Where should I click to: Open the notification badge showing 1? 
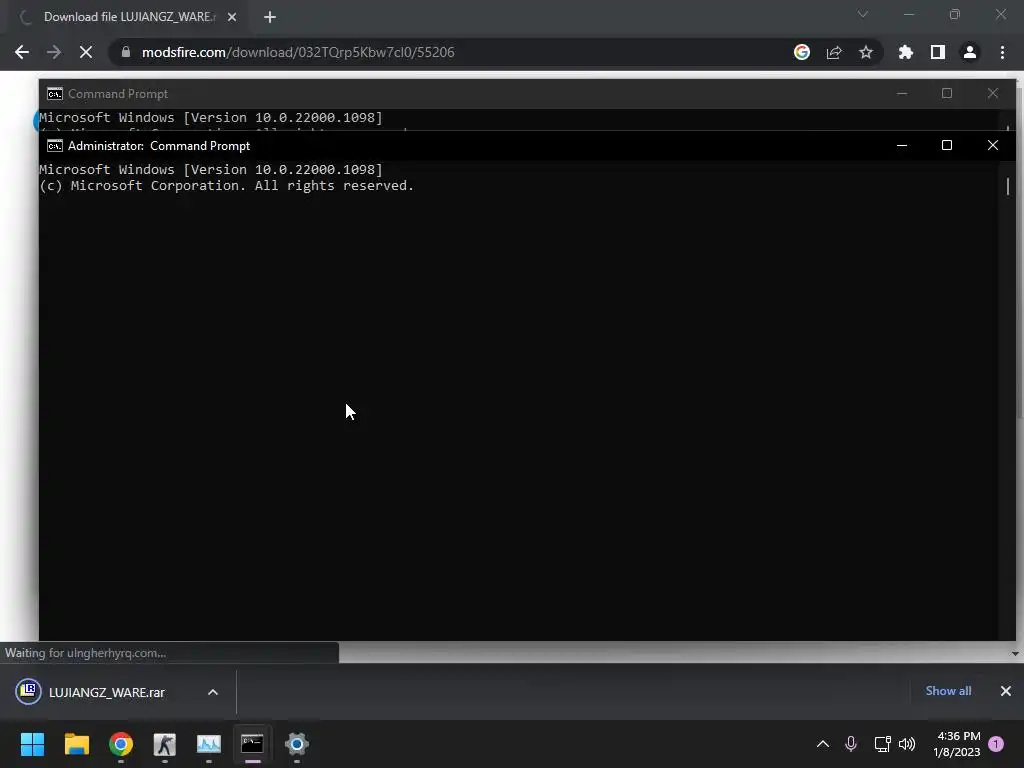996,744
